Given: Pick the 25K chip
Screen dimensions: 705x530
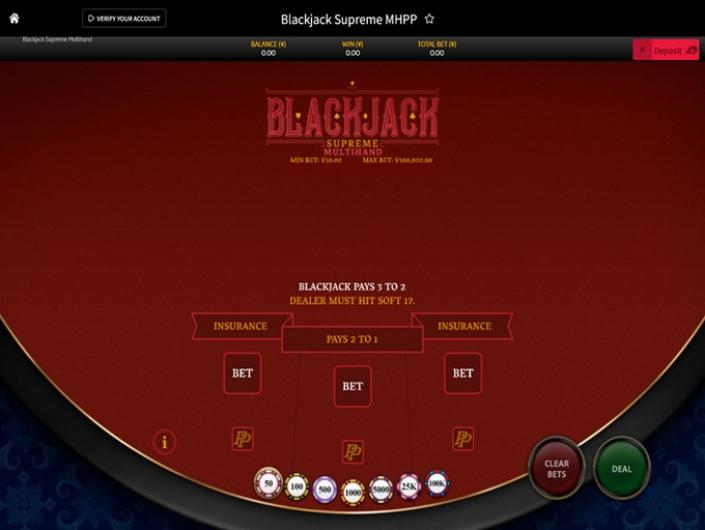Looking at the screenshot, I should pyautogui.click(x=409, y=486).
